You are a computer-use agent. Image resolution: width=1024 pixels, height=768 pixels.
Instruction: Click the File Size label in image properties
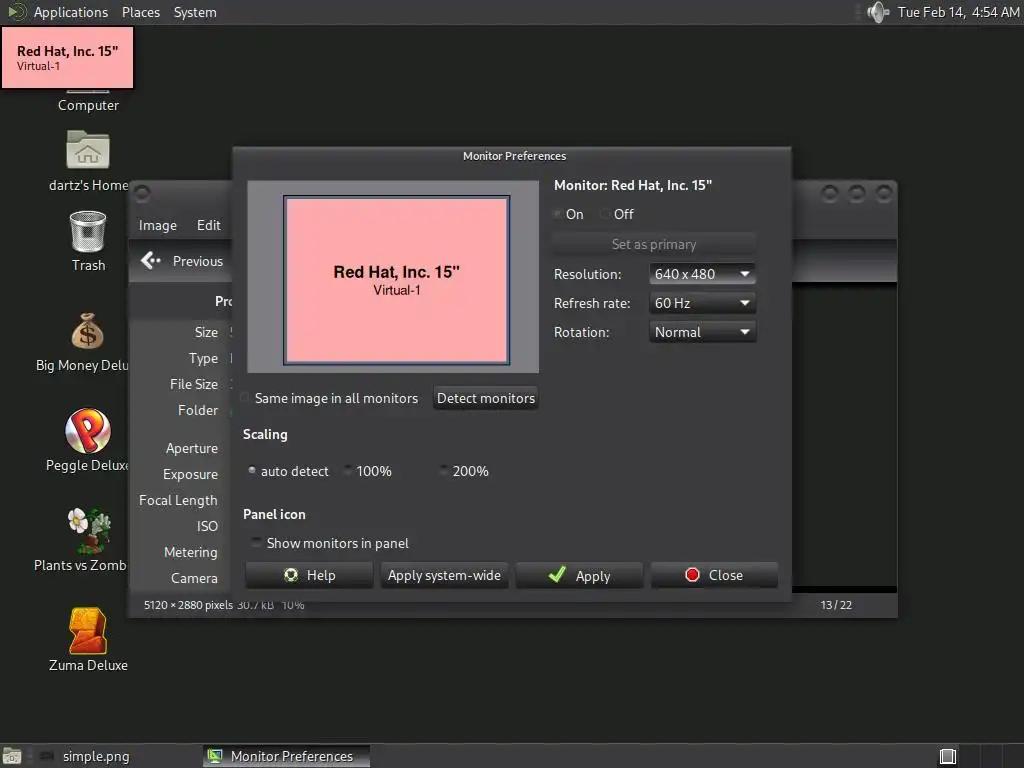point(193,384)
